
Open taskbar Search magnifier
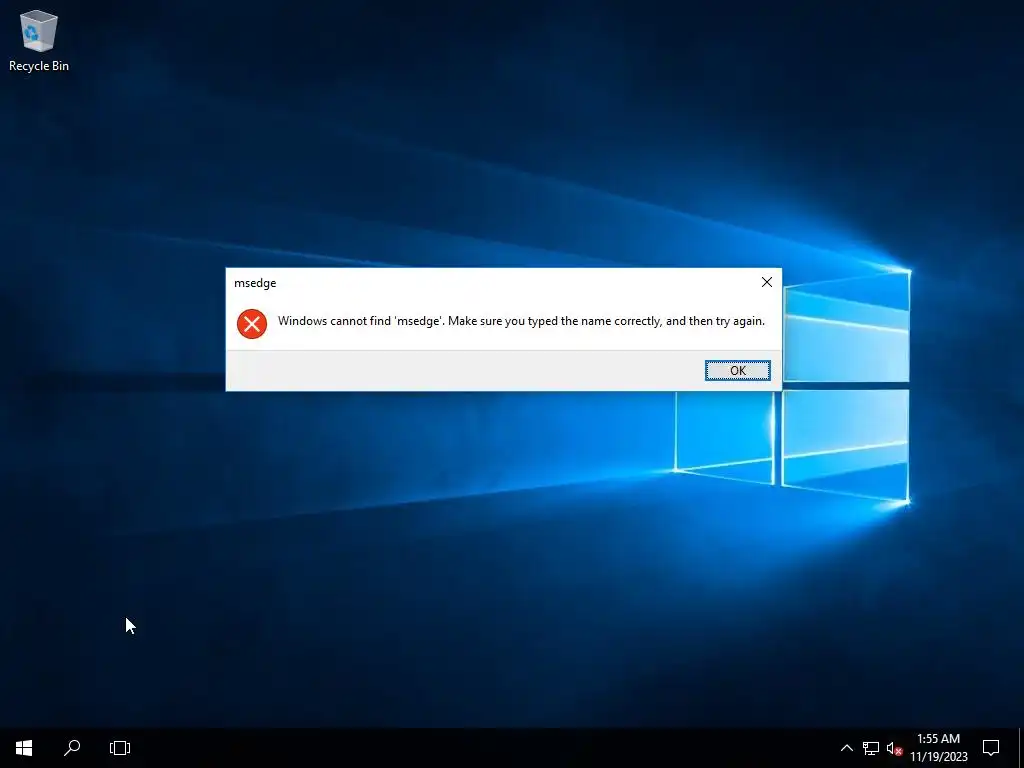(x=72, y=748)
